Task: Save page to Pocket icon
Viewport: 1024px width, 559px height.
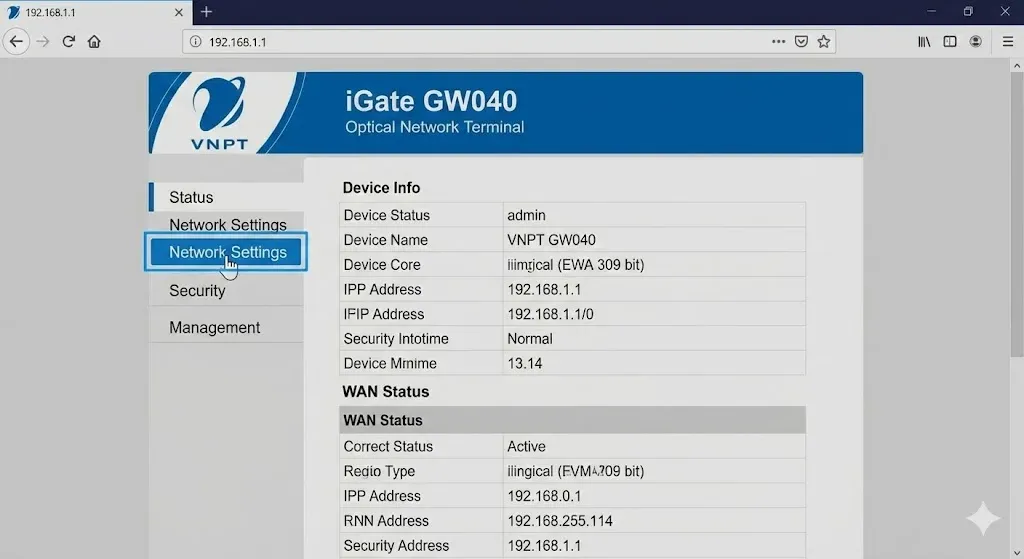Action: (801, 42)
